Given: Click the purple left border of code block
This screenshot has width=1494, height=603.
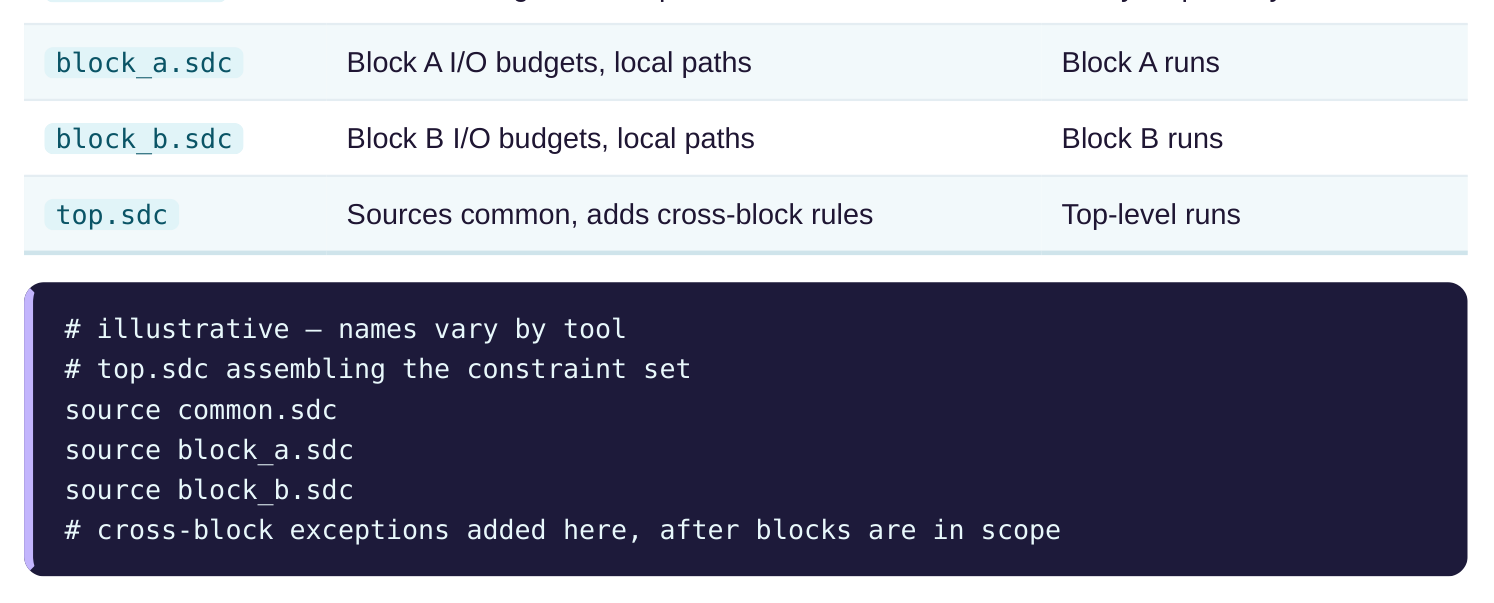Looking at the screenshot, I should point(28,429).
